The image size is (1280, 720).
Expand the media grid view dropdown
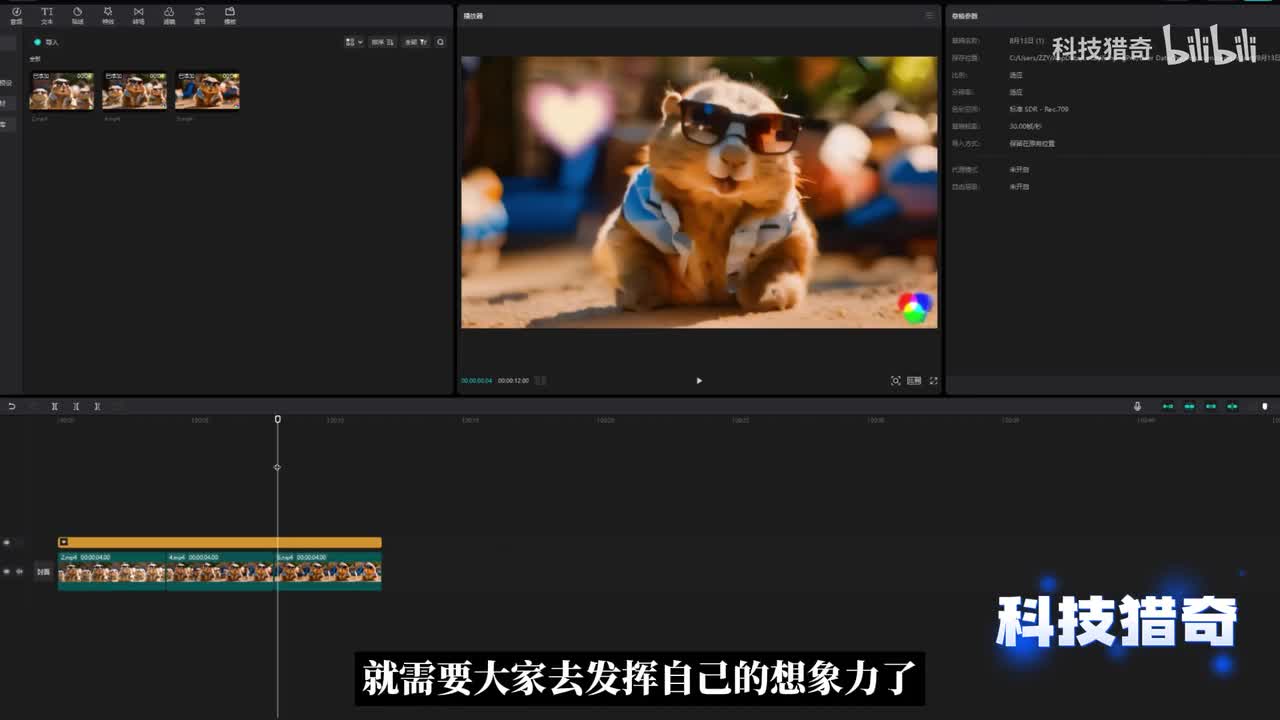tap(354, 42)
